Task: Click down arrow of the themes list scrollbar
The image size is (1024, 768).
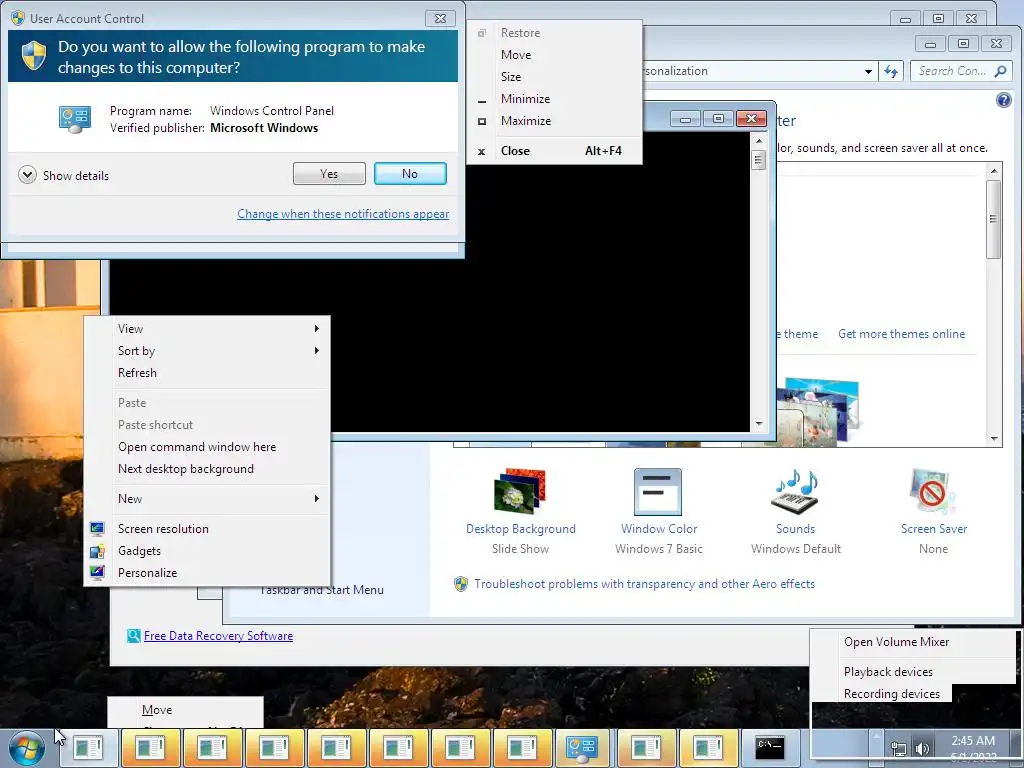Action: tap(993, 439)
